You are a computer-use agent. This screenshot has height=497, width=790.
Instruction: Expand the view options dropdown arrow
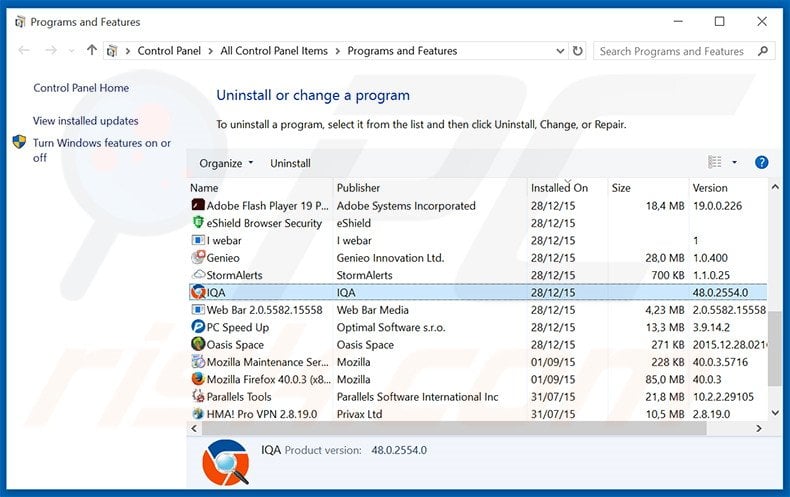pyautogui.click(x=734, y=162)
